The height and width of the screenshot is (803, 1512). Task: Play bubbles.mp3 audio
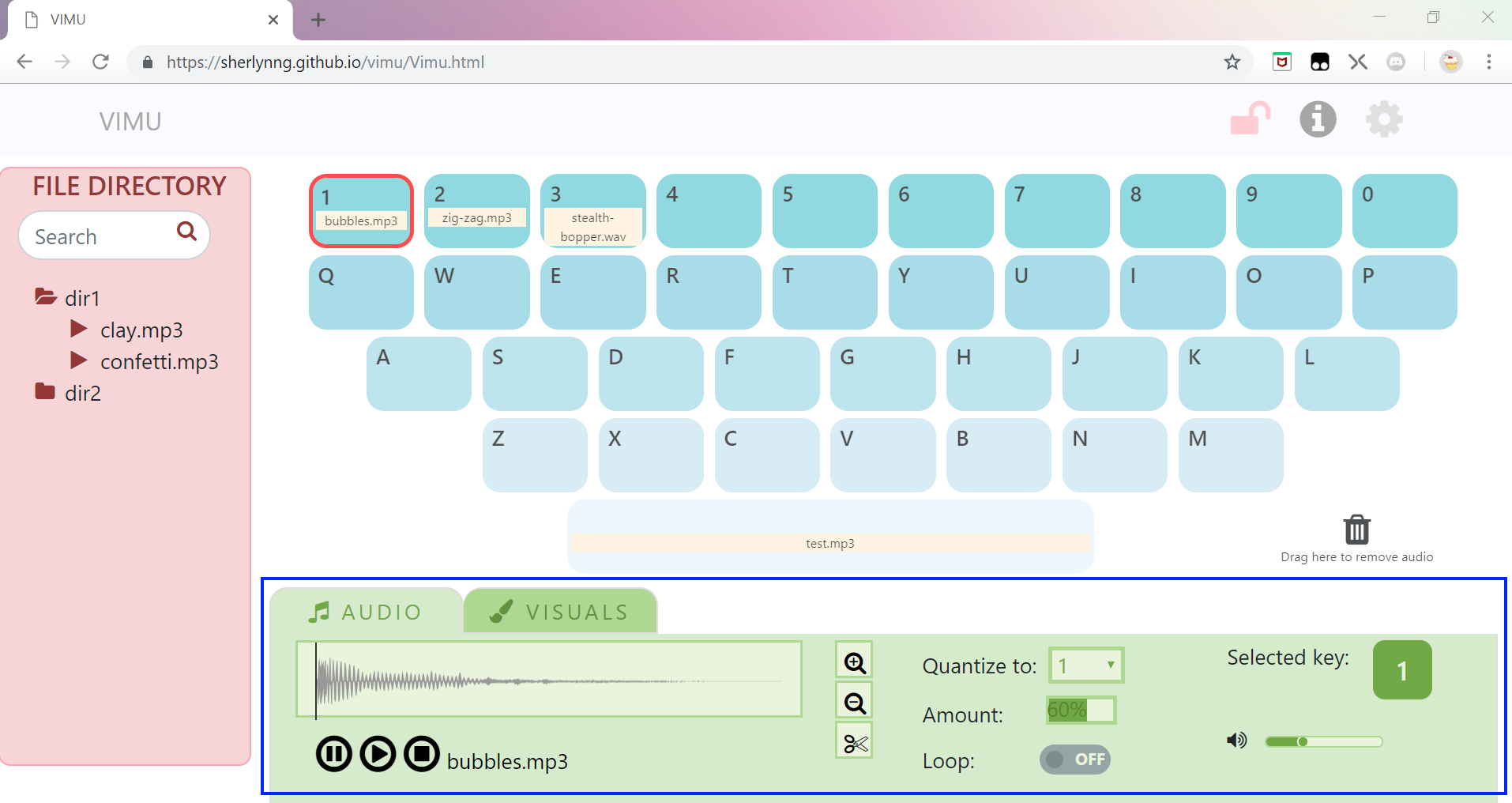point(378,753)
